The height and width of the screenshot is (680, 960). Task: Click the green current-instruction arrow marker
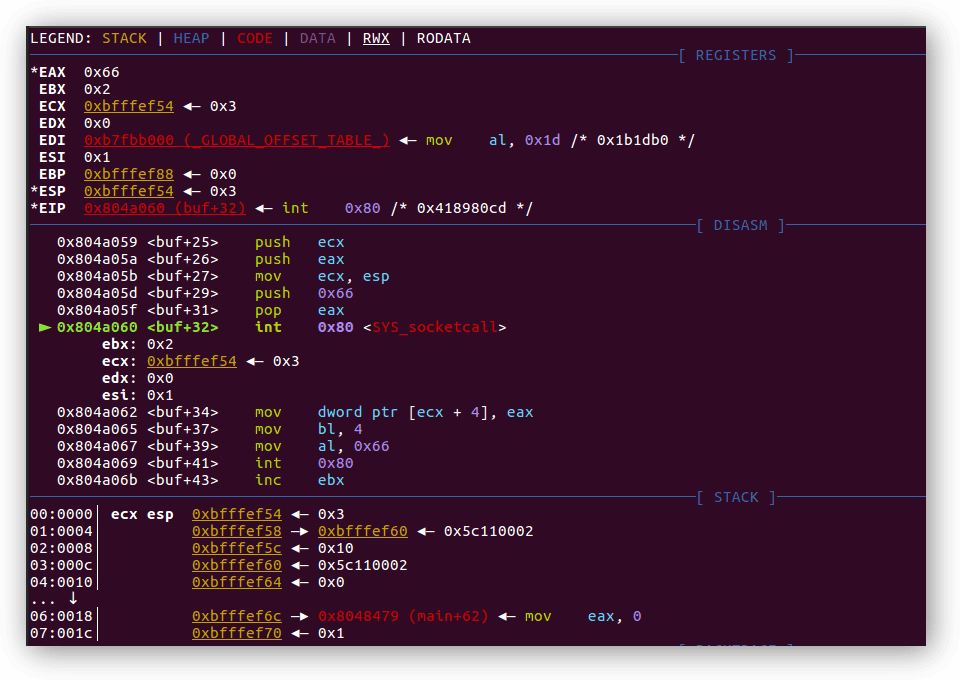coord(44,327)
